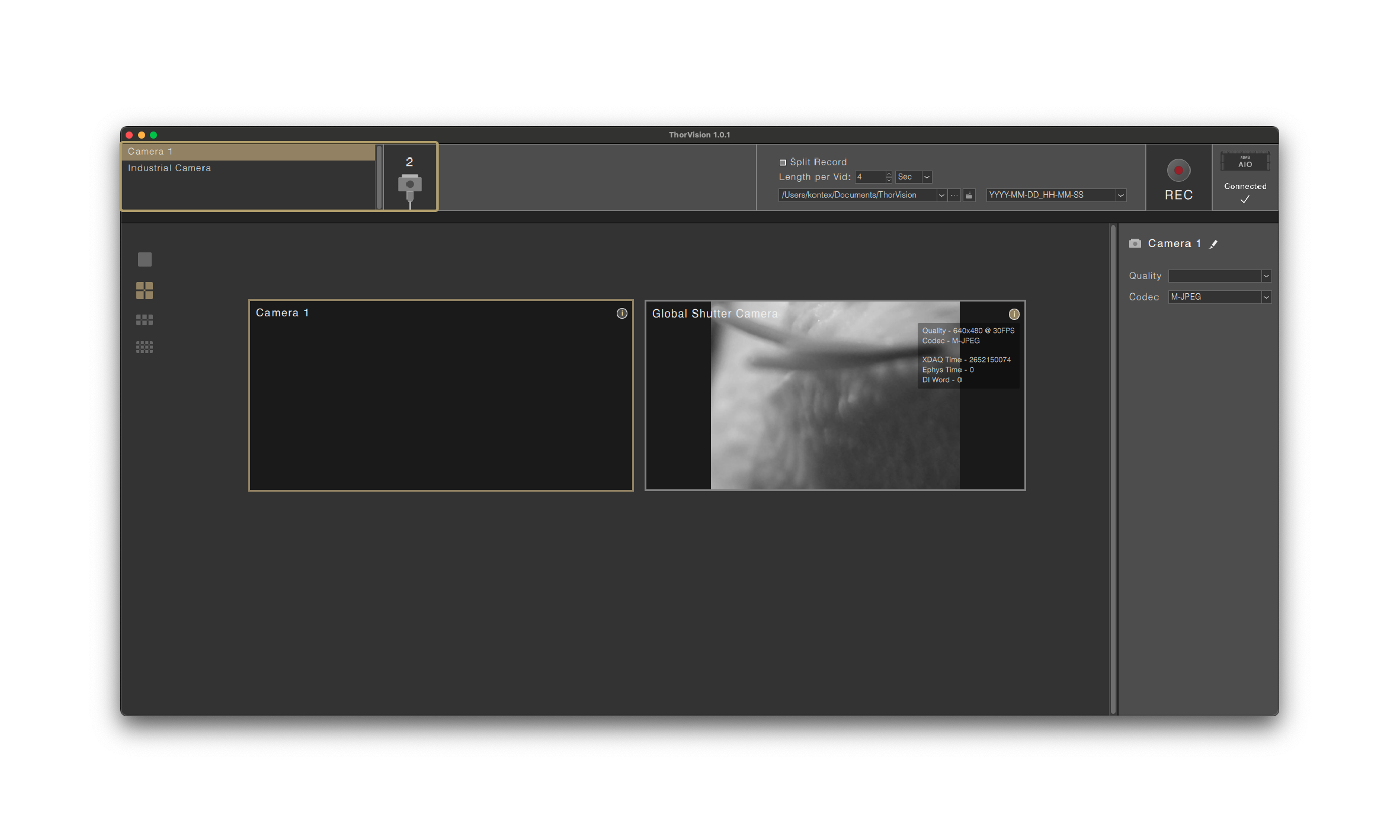
Task: Click the browse button next to save path
Action: [954, 195]
